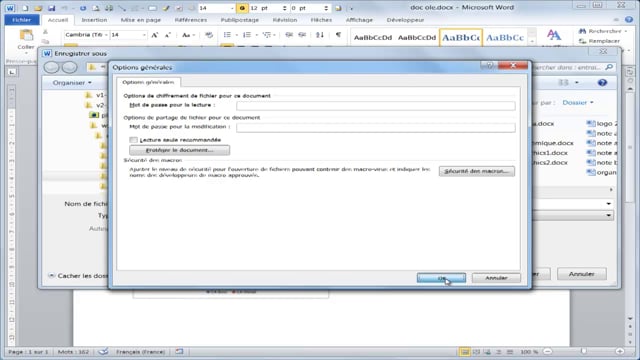This screenshot has width=640, height=360.
Task: Click Sécurité des macros button
Action: pyautogui.click(x=477, y=171)
